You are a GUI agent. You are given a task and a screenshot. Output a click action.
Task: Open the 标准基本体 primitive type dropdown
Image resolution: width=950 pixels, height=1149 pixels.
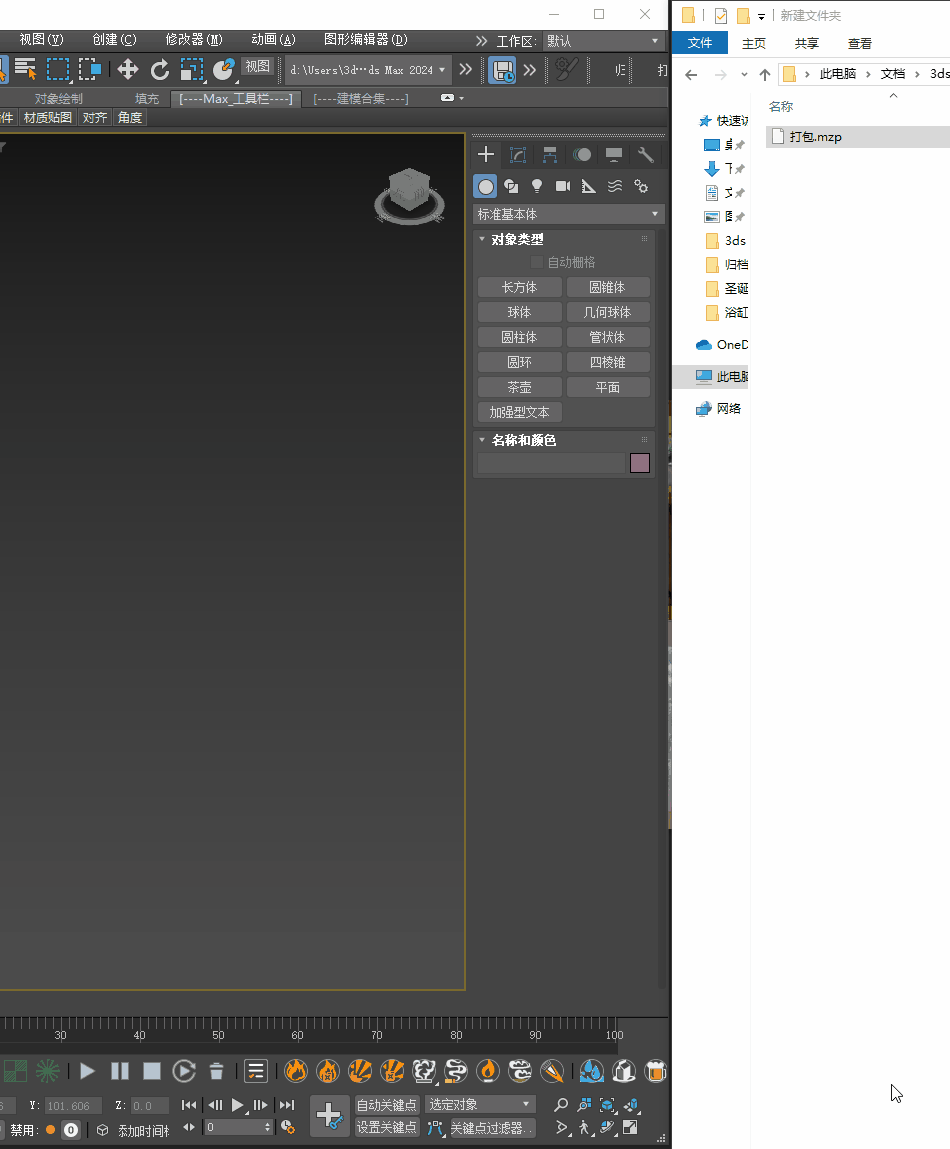[x=568, y=214]
